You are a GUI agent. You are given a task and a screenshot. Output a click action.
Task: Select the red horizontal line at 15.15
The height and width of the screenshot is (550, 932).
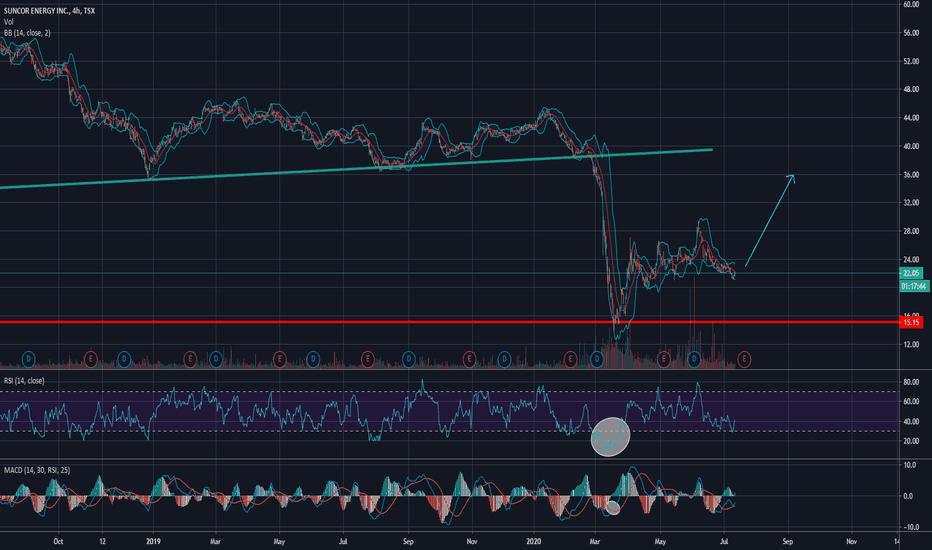pos(449,322)
